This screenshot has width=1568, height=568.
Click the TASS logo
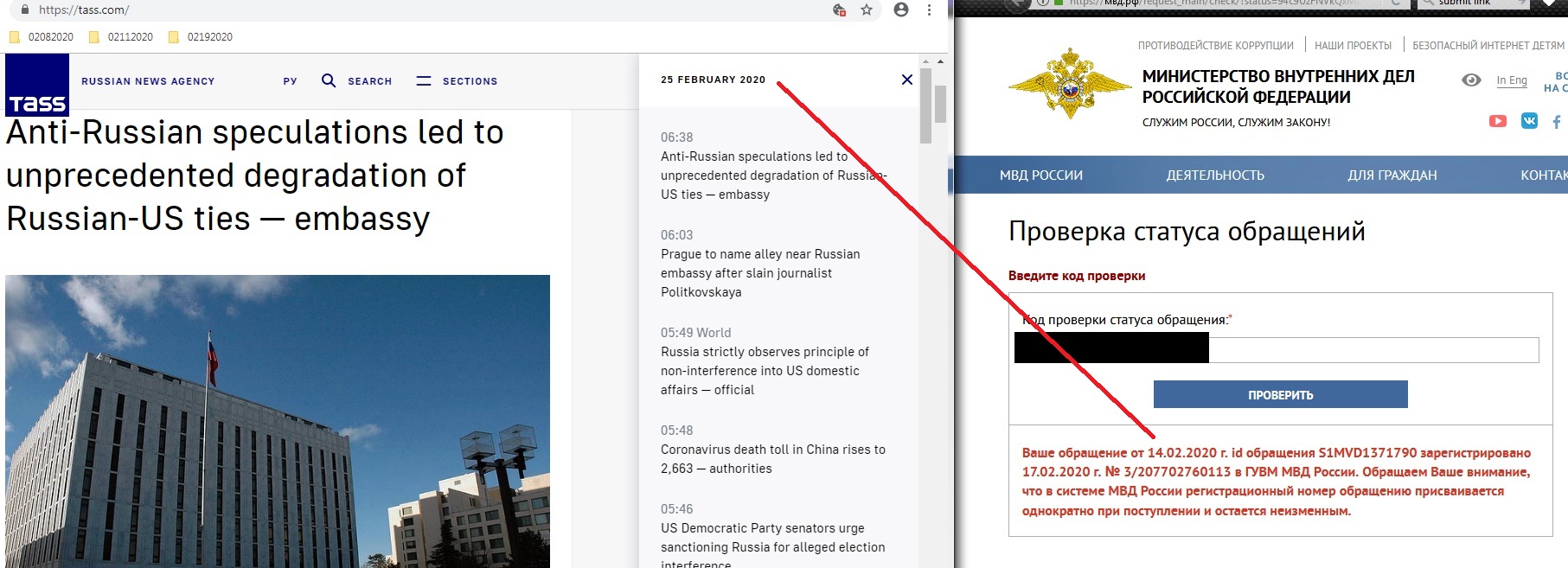point(37,85)
